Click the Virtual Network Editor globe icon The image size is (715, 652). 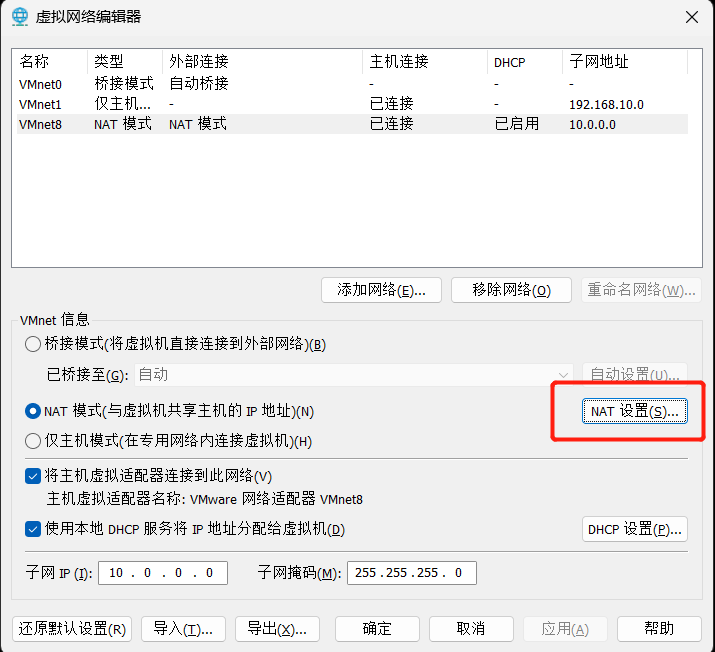(x=20, y=16)
